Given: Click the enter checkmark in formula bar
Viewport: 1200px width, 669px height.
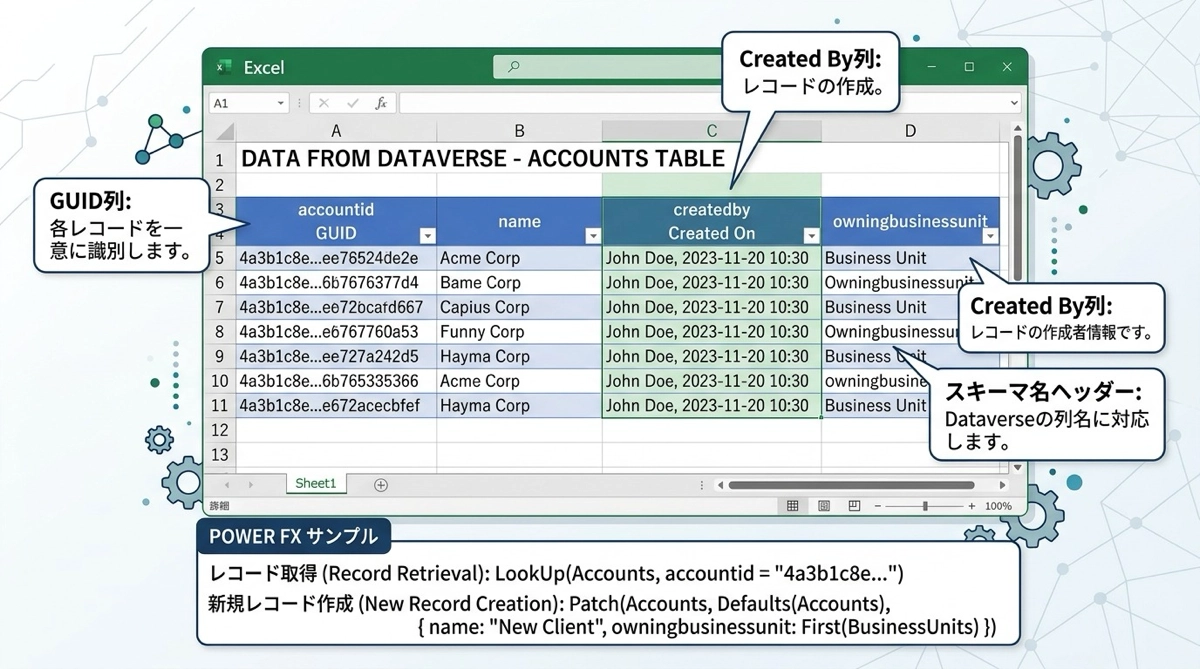Looking at the screenshot, I should pos(352,103).
